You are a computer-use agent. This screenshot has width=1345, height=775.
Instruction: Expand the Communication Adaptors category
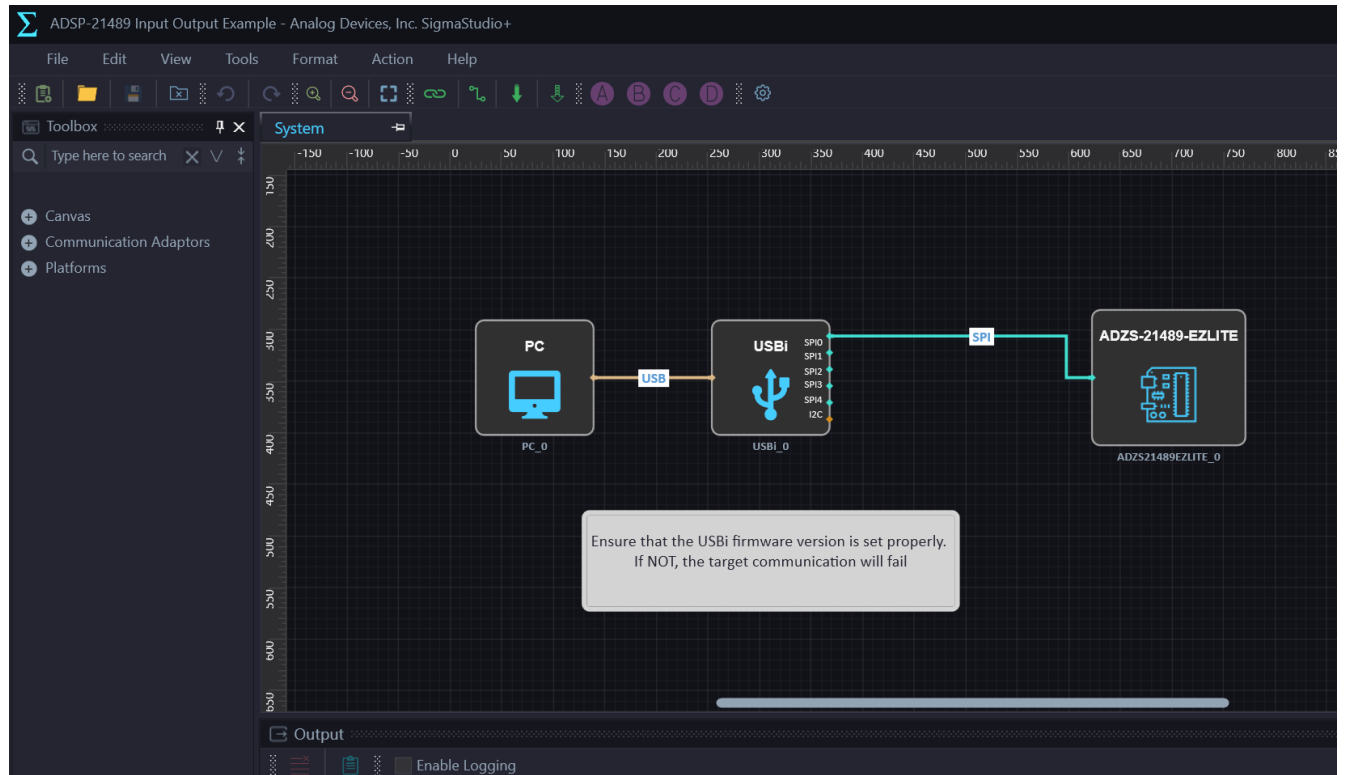tap(29, 242)
